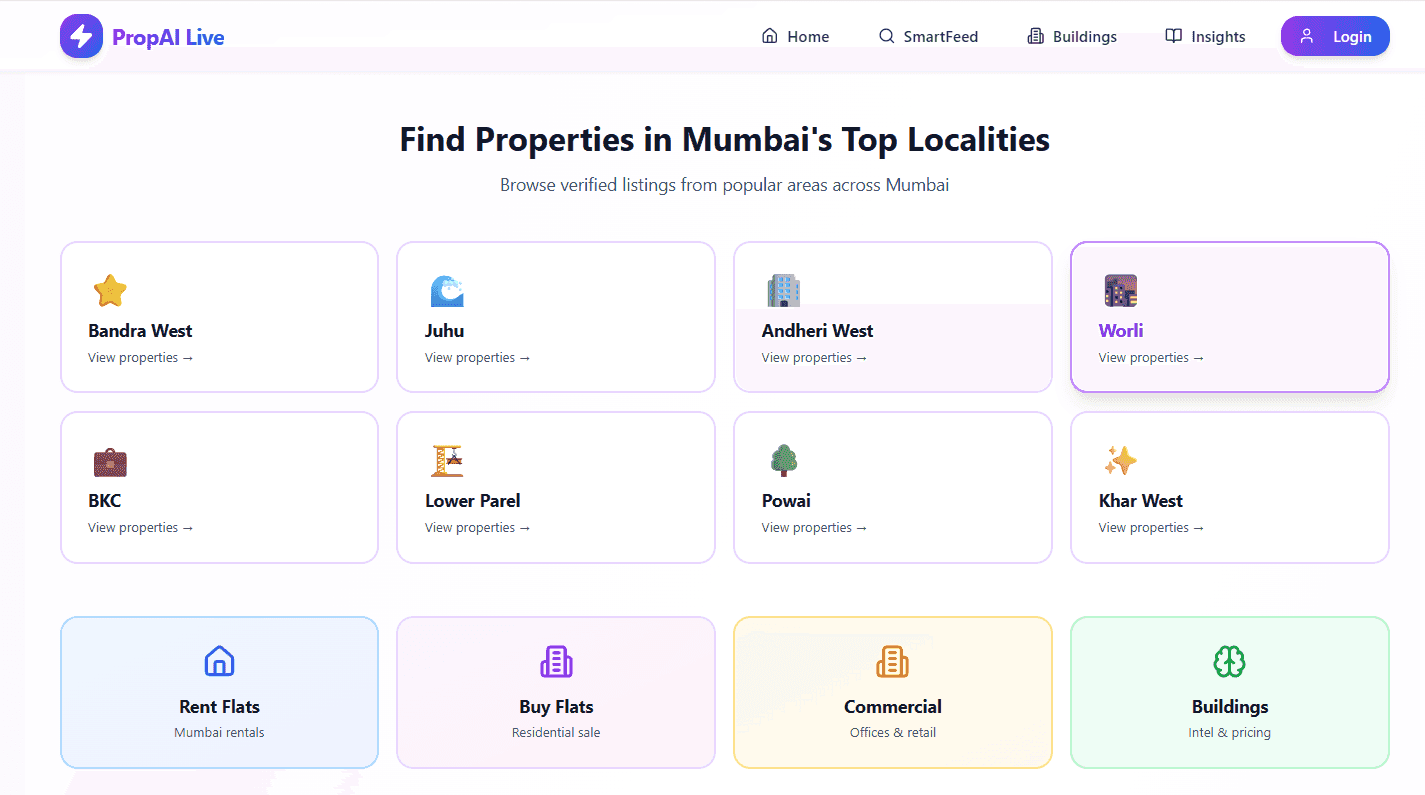The image size is (1425, 795).
Task: Click the sparkles icon on Khar West card
Action: tap(1120, 461)
